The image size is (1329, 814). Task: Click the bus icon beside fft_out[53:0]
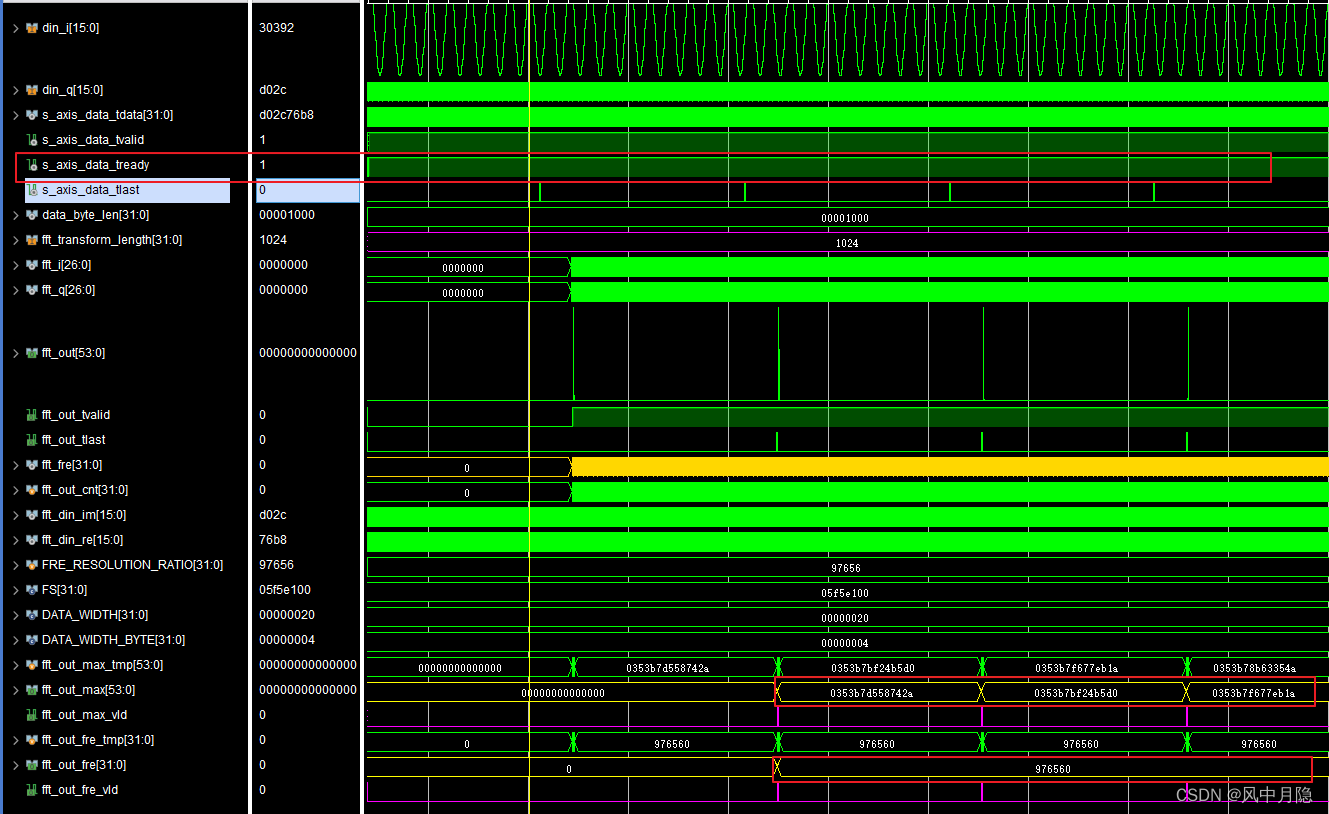coord(32,353)
